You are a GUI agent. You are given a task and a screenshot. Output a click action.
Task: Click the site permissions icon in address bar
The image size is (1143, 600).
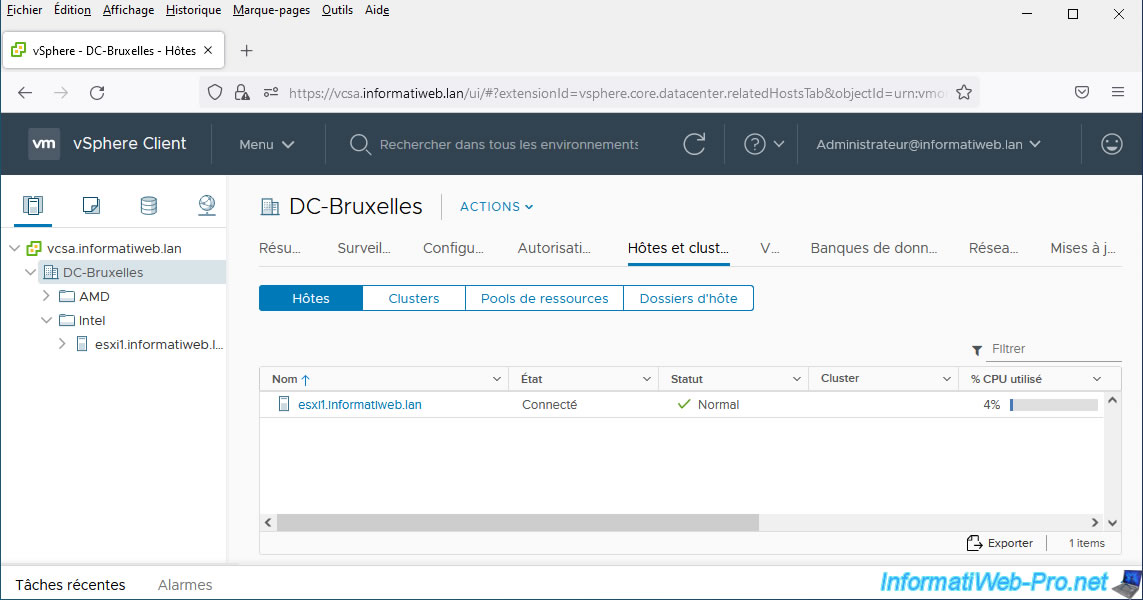(x=270, y=93)
